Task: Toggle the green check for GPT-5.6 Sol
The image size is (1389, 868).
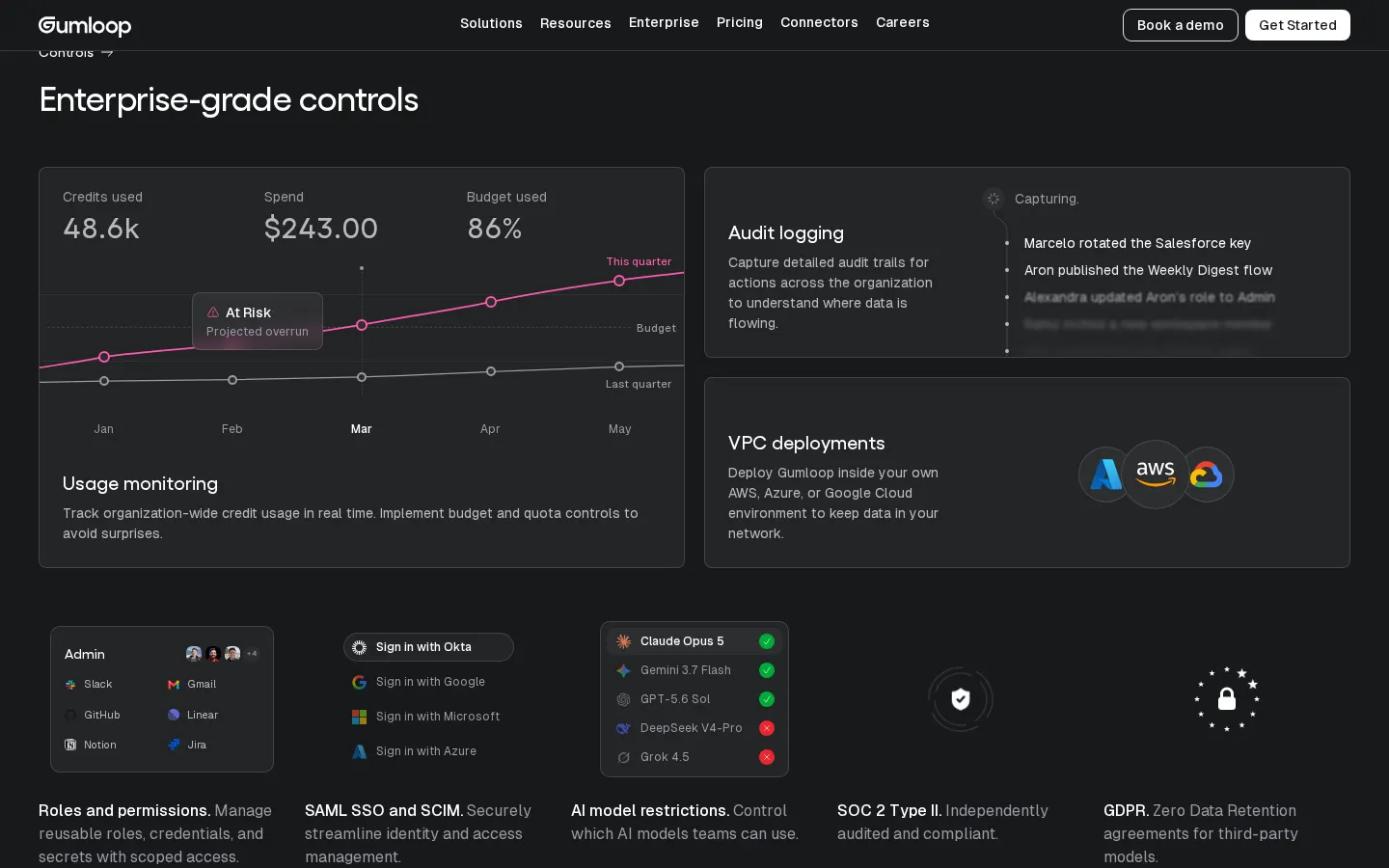Action: 767,699
